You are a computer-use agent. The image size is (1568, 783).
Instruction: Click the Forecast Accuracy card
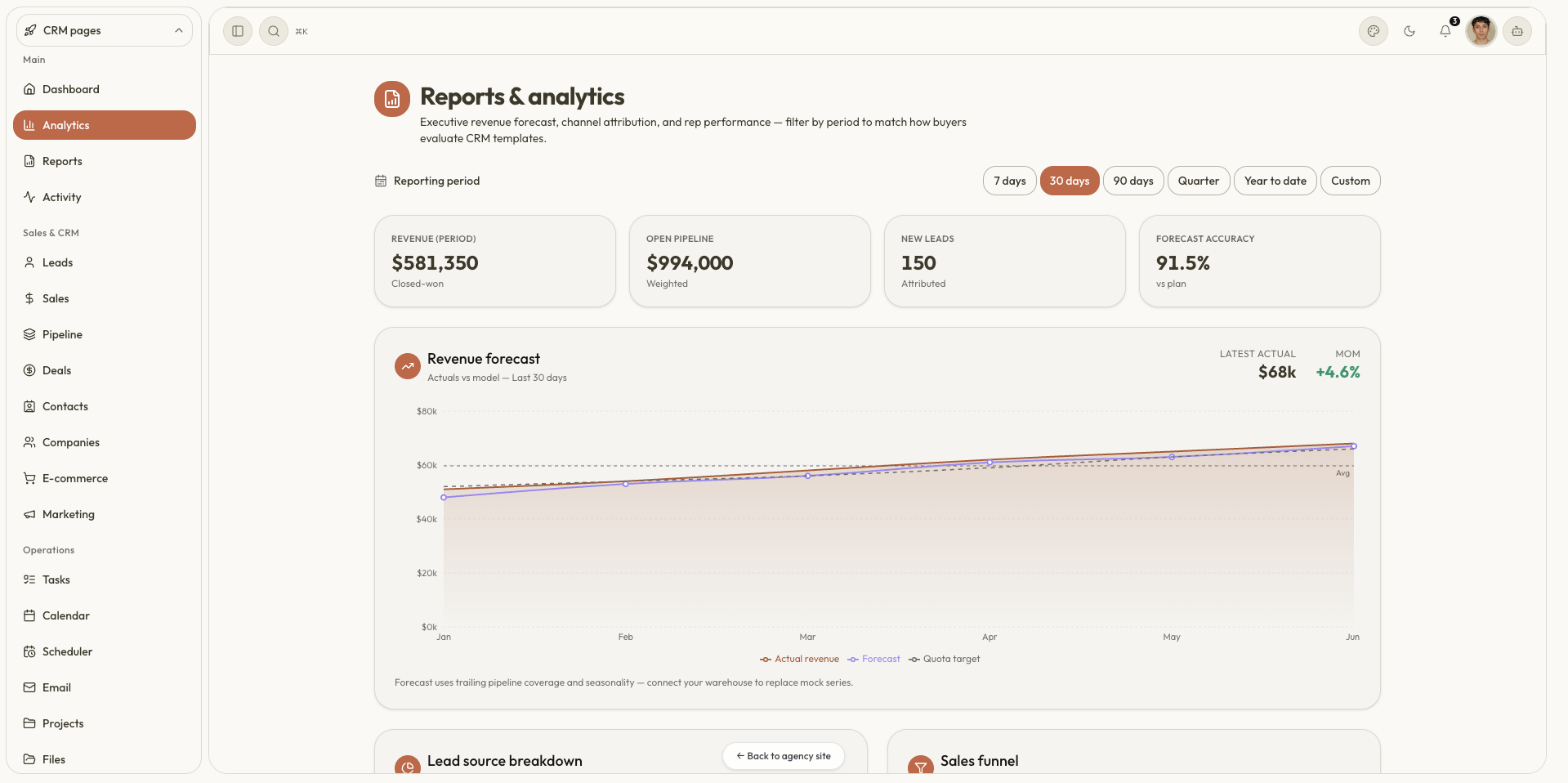pyautogui.click(x=1260, y=262)
